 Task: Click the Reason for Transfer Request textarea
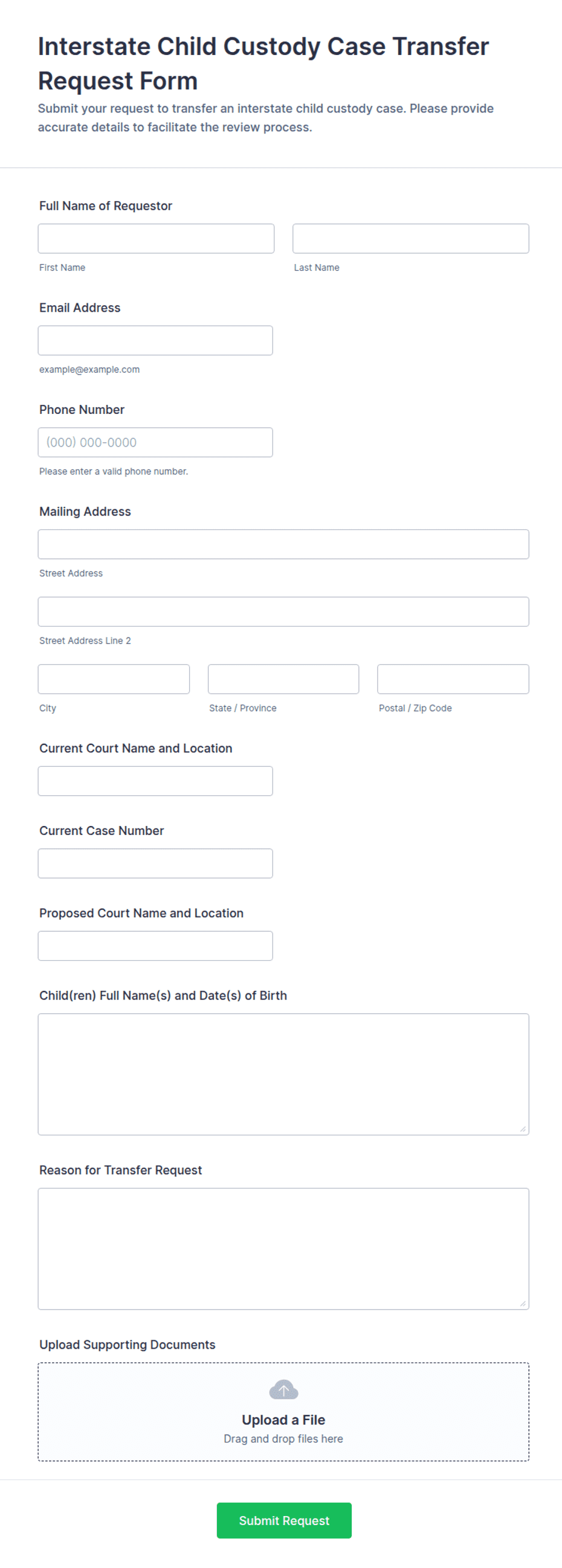point(283,1249)
